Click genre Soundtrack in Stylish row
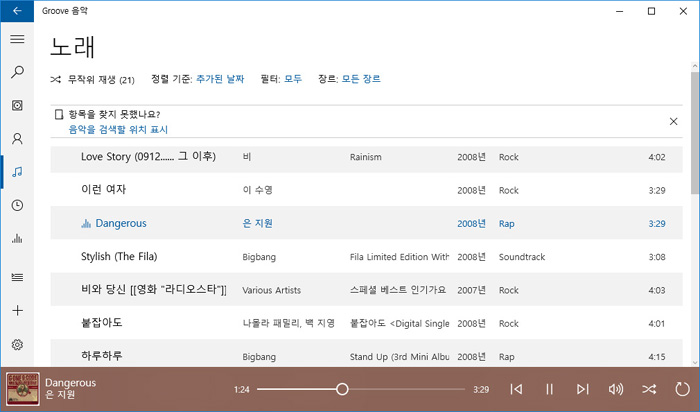700x412 pixels. (x=522, y=257)
